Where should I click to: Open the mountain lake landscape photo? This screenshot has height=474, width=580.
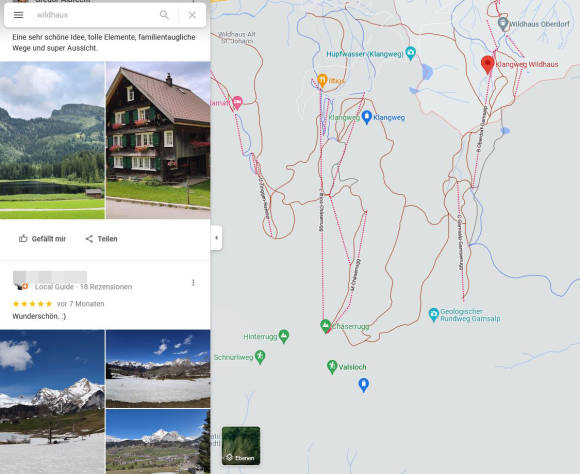coord(52,140)
